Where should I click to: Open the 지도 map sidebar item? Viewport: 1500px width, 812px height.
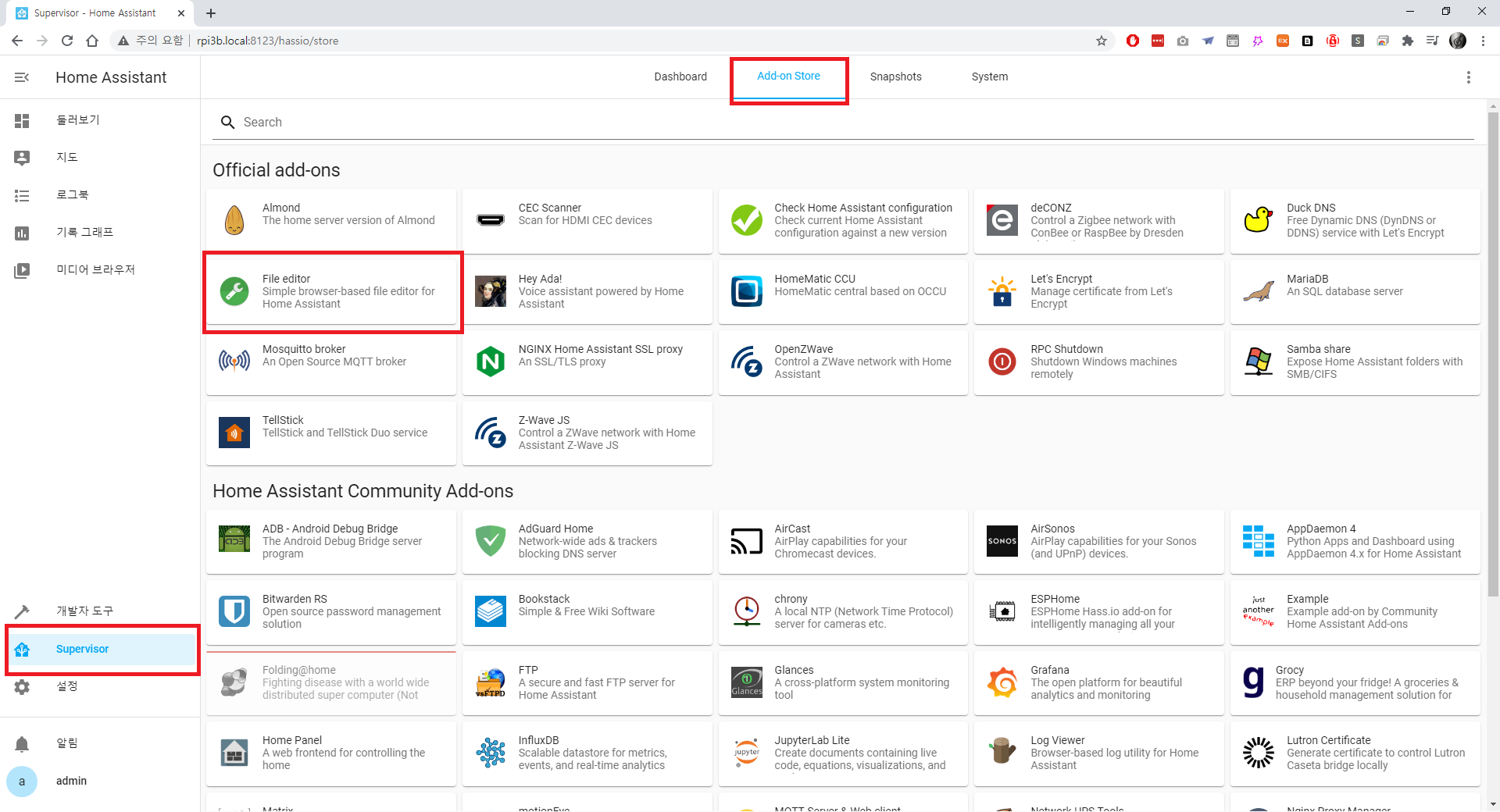click(101, 158)
